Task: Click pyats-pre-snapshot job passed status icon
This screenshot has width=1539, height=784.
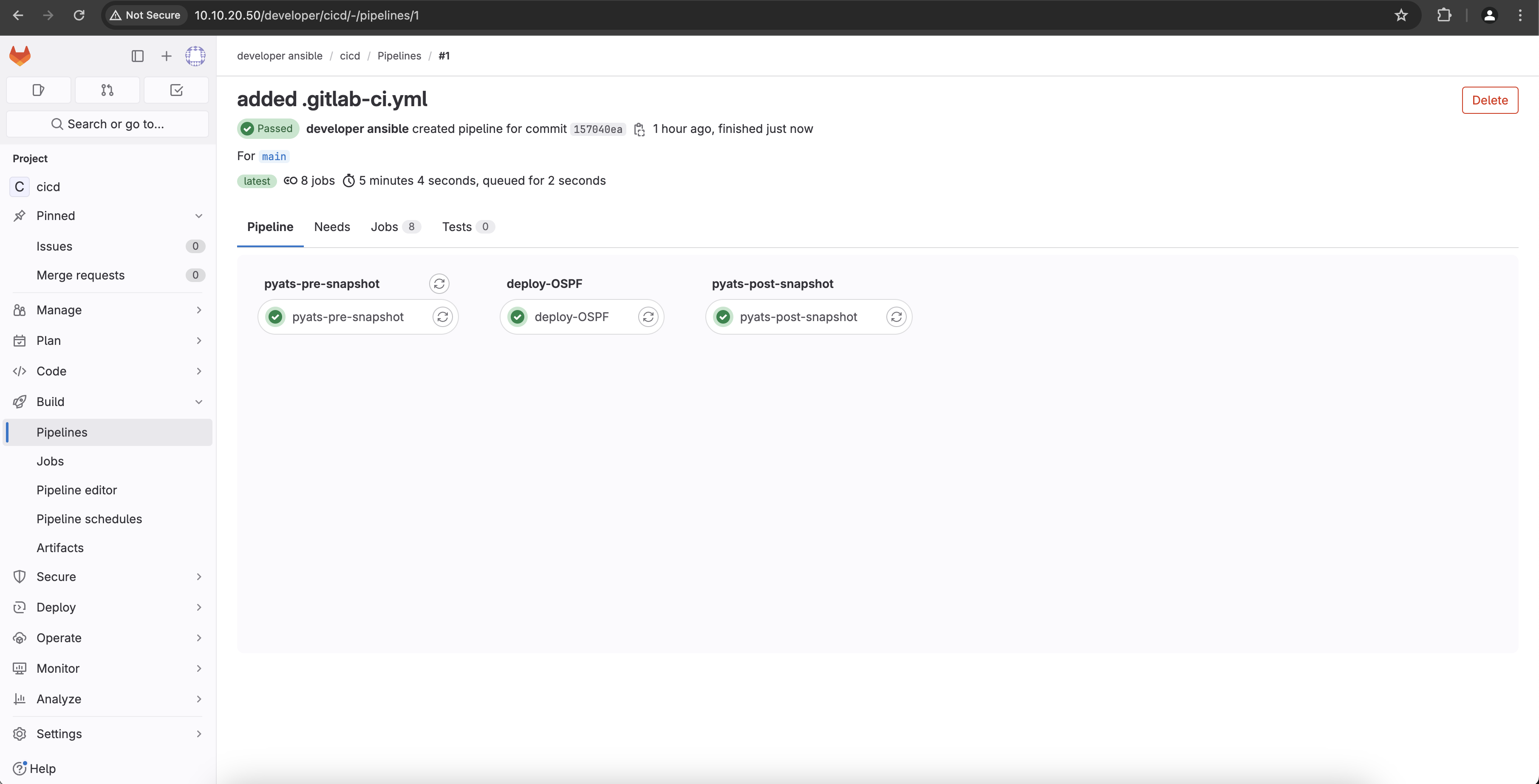Action: click(x=275, y=317)
